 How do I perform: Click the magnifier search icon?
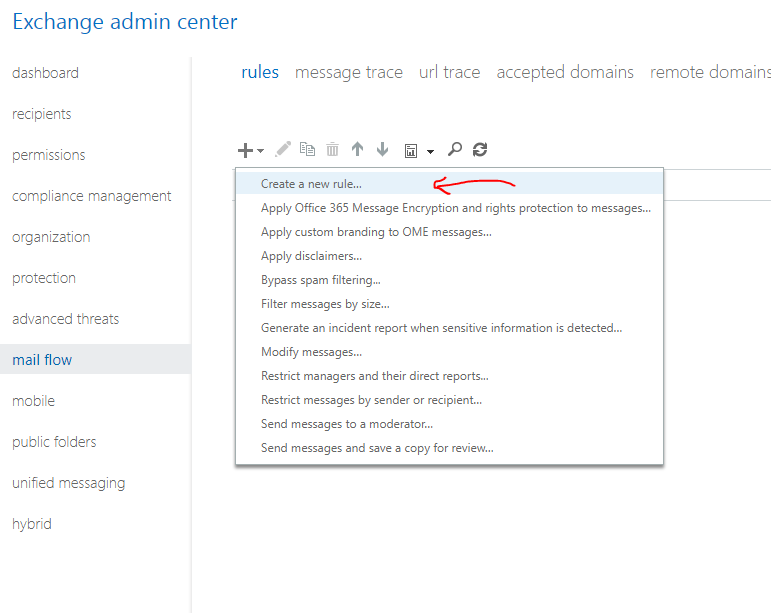(x=455, y=149)
